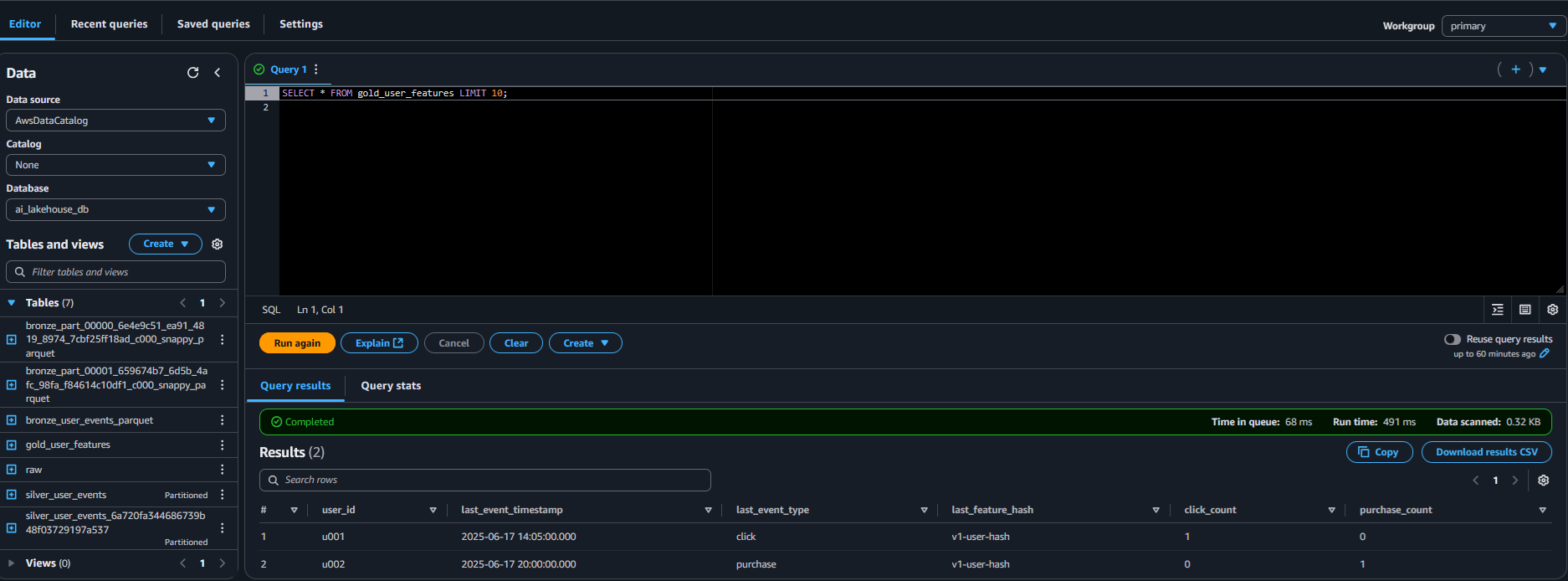
Task: Switch to Query stats tab
Action: [x=391, y=386]
